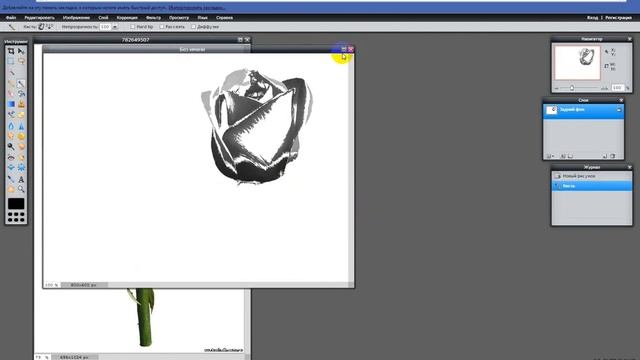Select the Type text tool
The width and height of the screenshot is (640, 360).
click(x=21, y=179)
